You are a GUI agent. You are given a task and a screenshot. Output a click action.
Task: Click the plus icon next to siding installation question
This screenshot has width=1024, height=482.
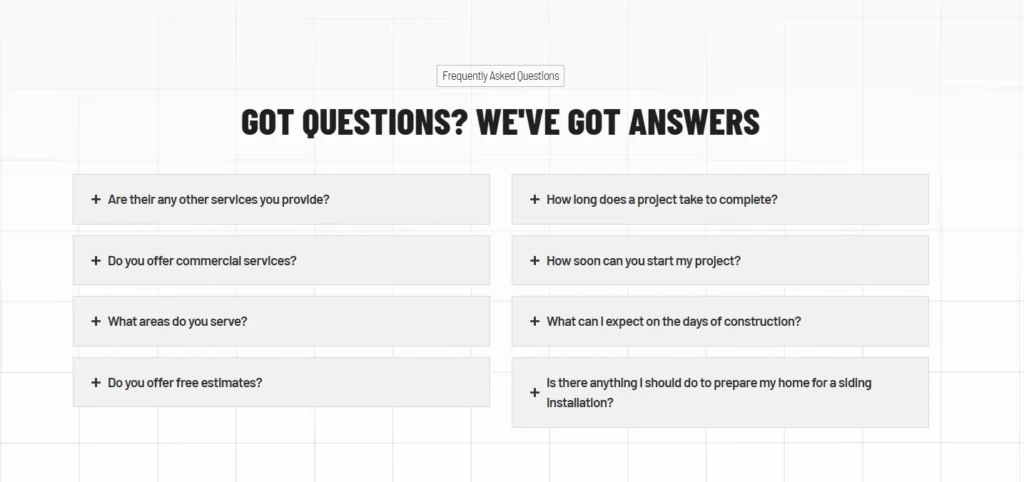click(535, 393)
